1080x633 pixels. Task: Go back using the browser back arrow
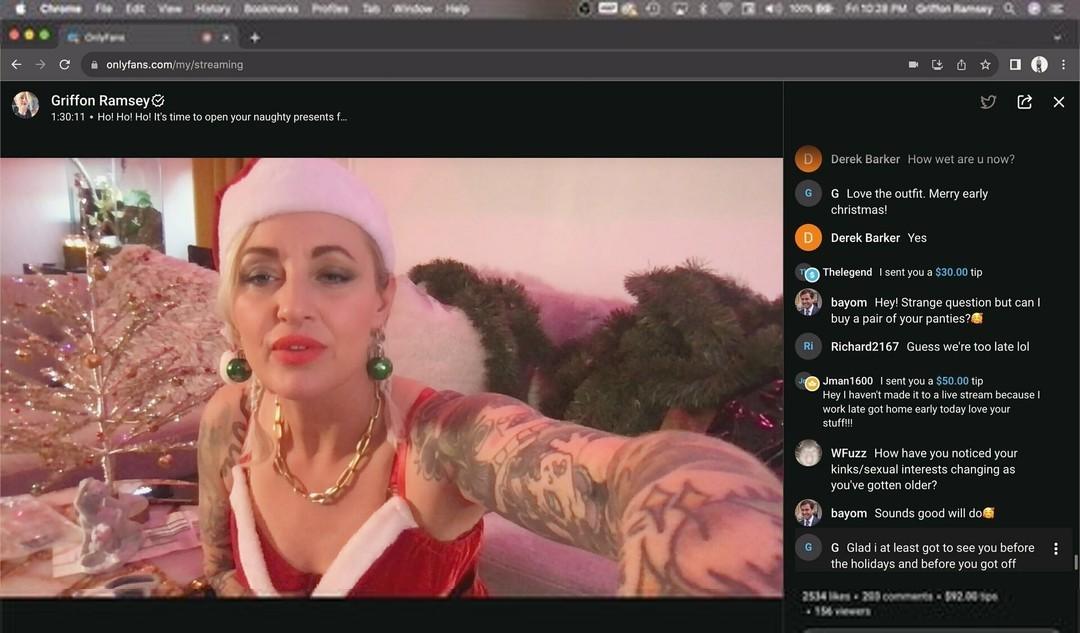pos(16,65)
